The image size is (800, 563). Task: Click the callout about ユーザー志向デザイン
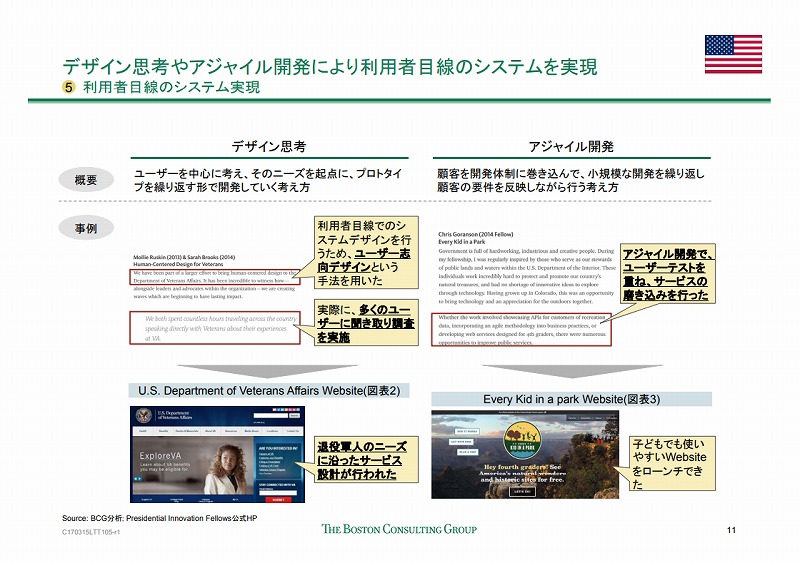point(366,253)
